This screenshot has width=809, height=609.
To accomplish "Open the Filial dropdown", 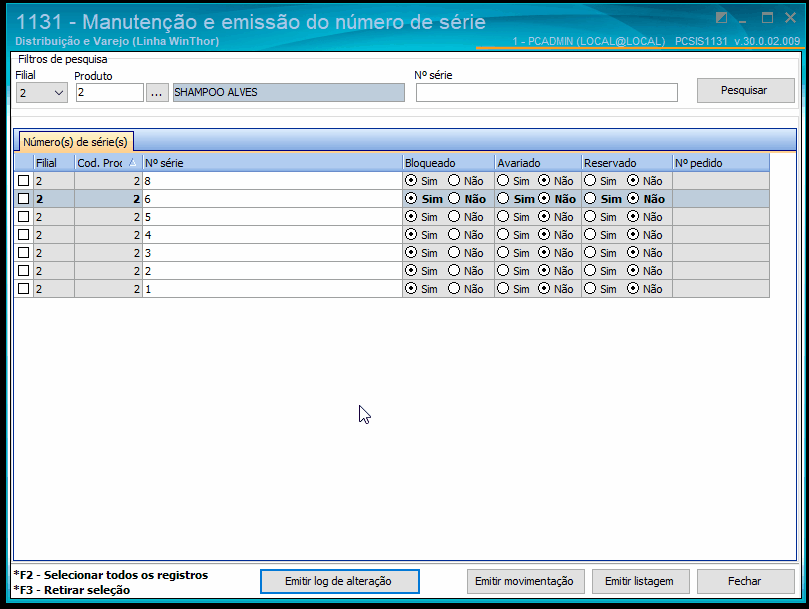I will (41, 93).
